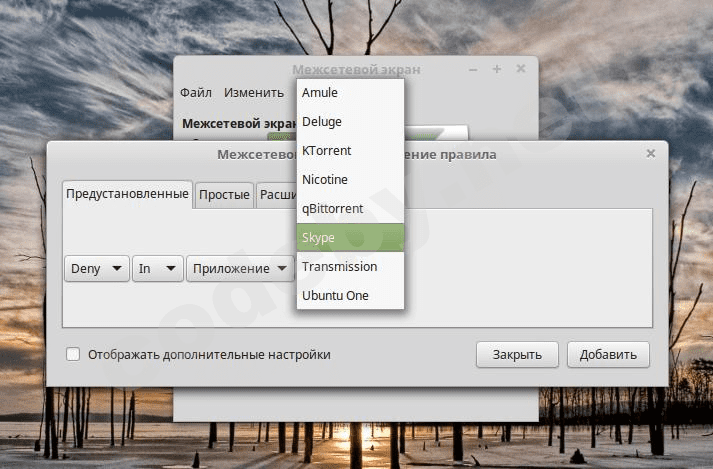Open Файл menu in Межсетевой экран window
713x469 pixels.
pyautogui.click(x=196, y=93)
